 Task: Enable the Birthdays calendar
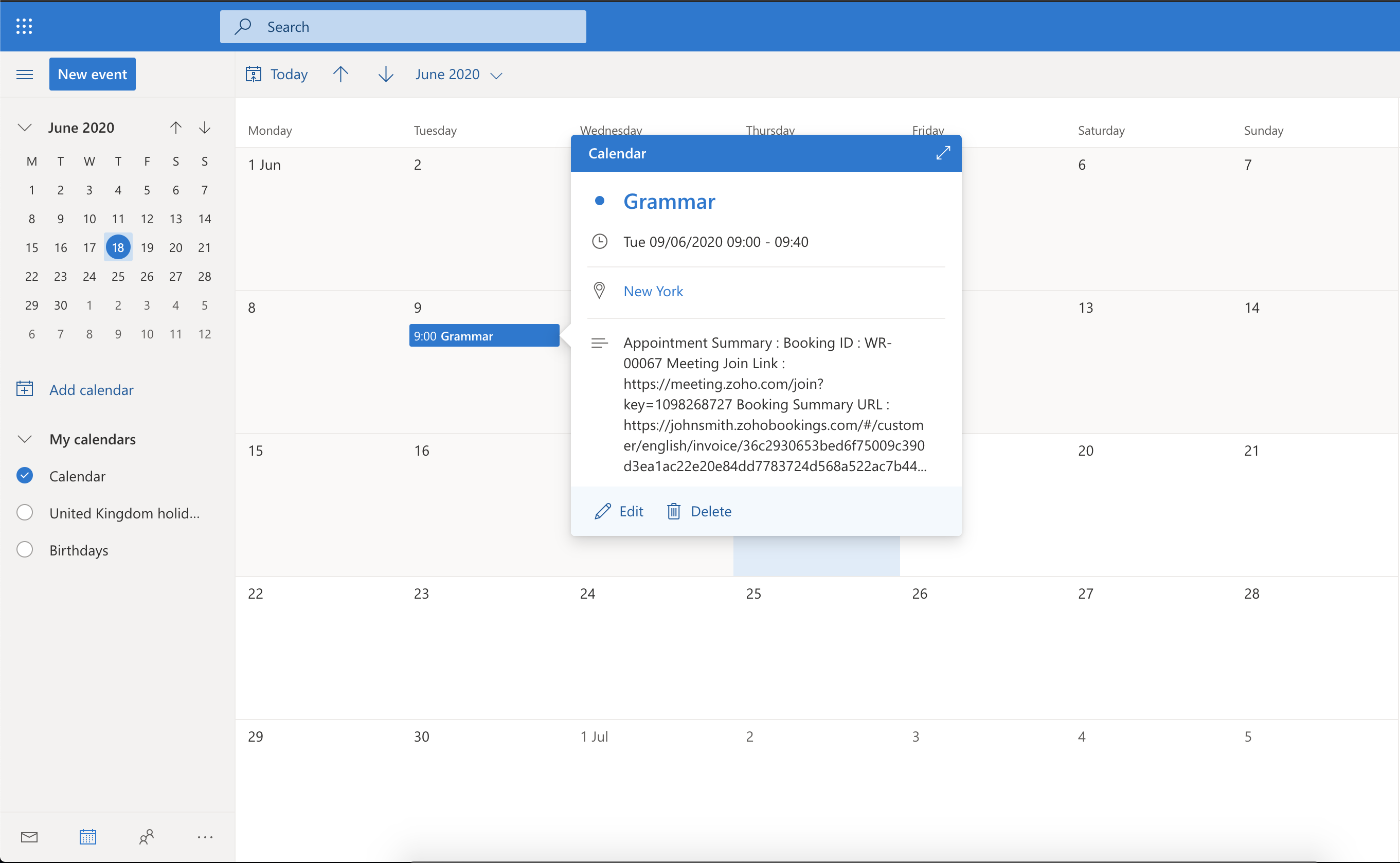[x=25, y=550]
